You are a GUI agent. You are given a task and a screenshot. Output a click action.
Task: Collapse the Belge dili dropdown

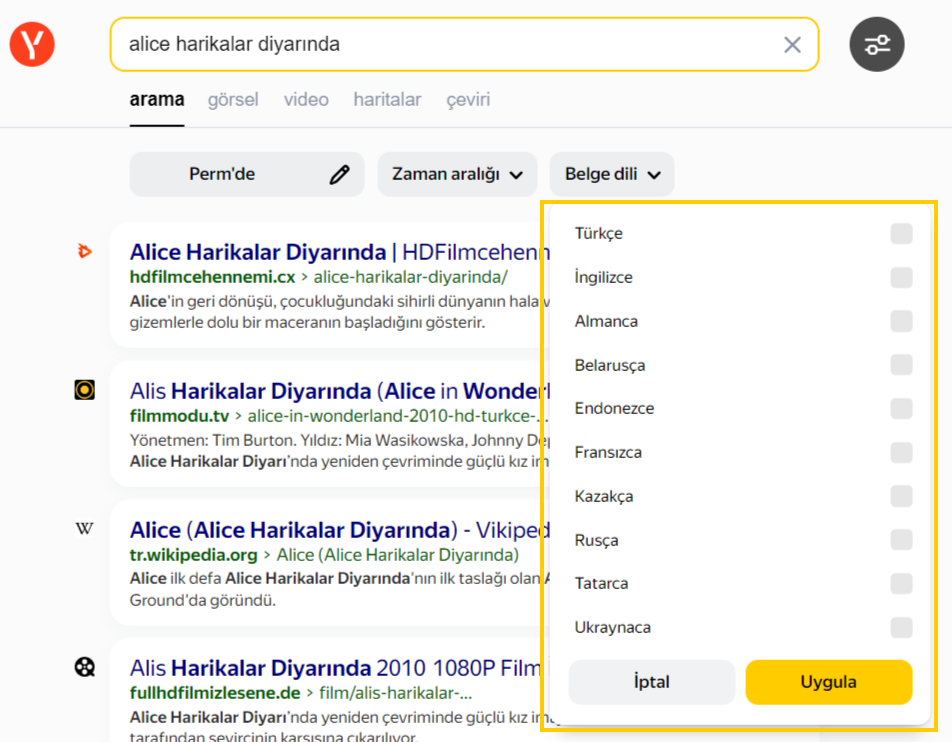(612, 175)
